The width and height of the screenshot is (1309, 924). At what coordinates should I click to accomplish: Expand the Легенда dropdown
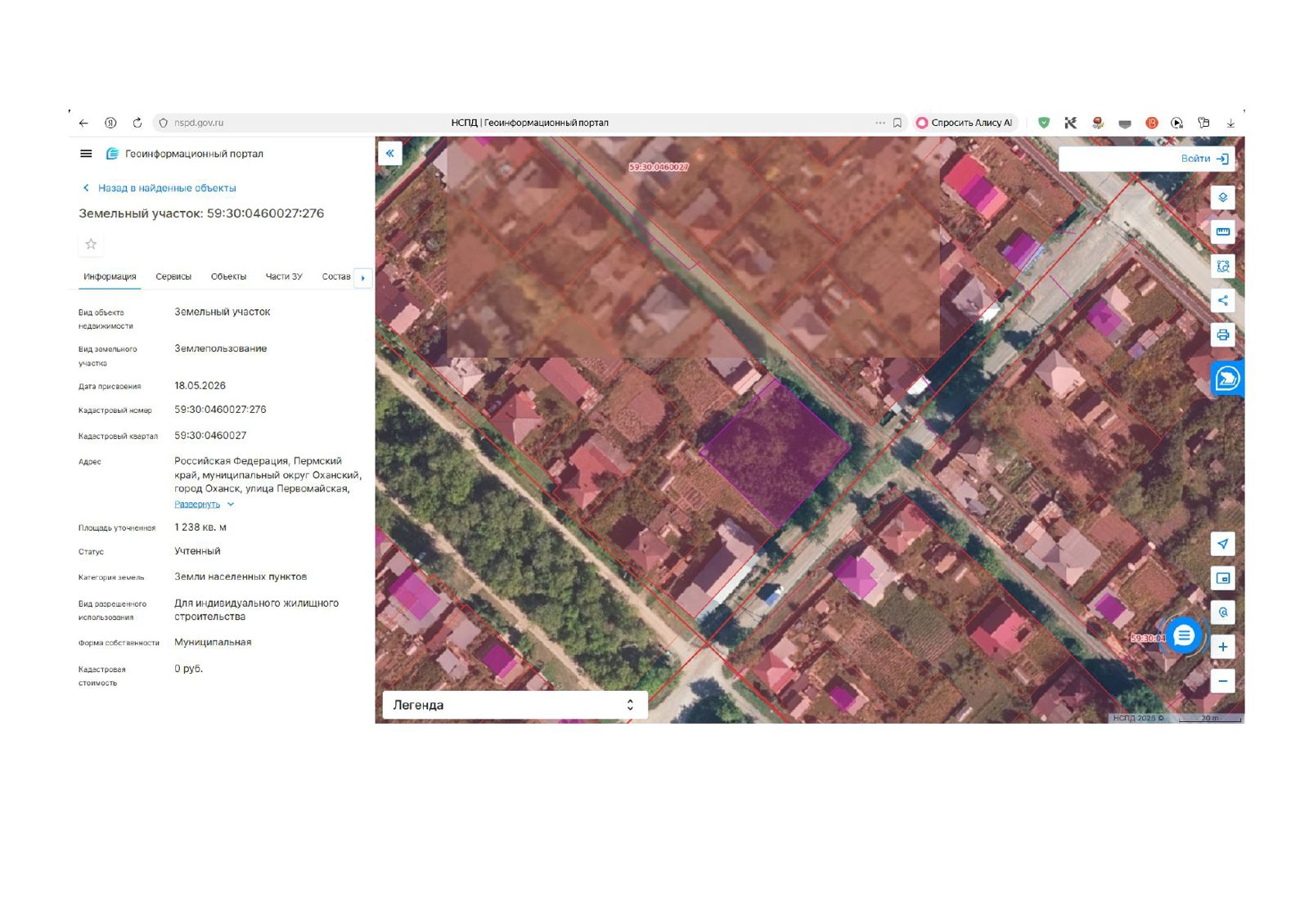[x=515, y=705]
